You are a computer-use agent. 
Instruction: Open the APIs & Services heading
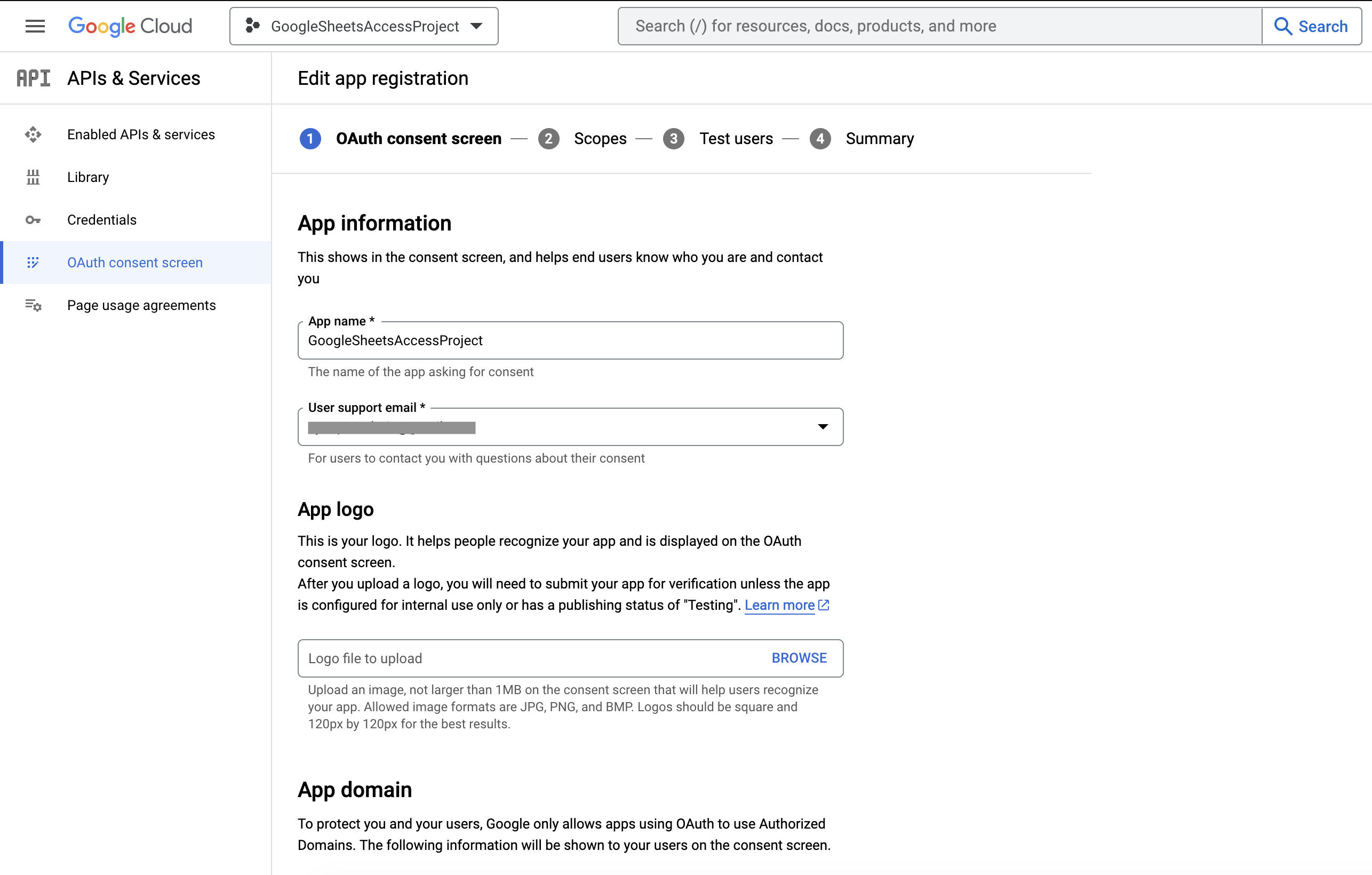click(134, 78)
